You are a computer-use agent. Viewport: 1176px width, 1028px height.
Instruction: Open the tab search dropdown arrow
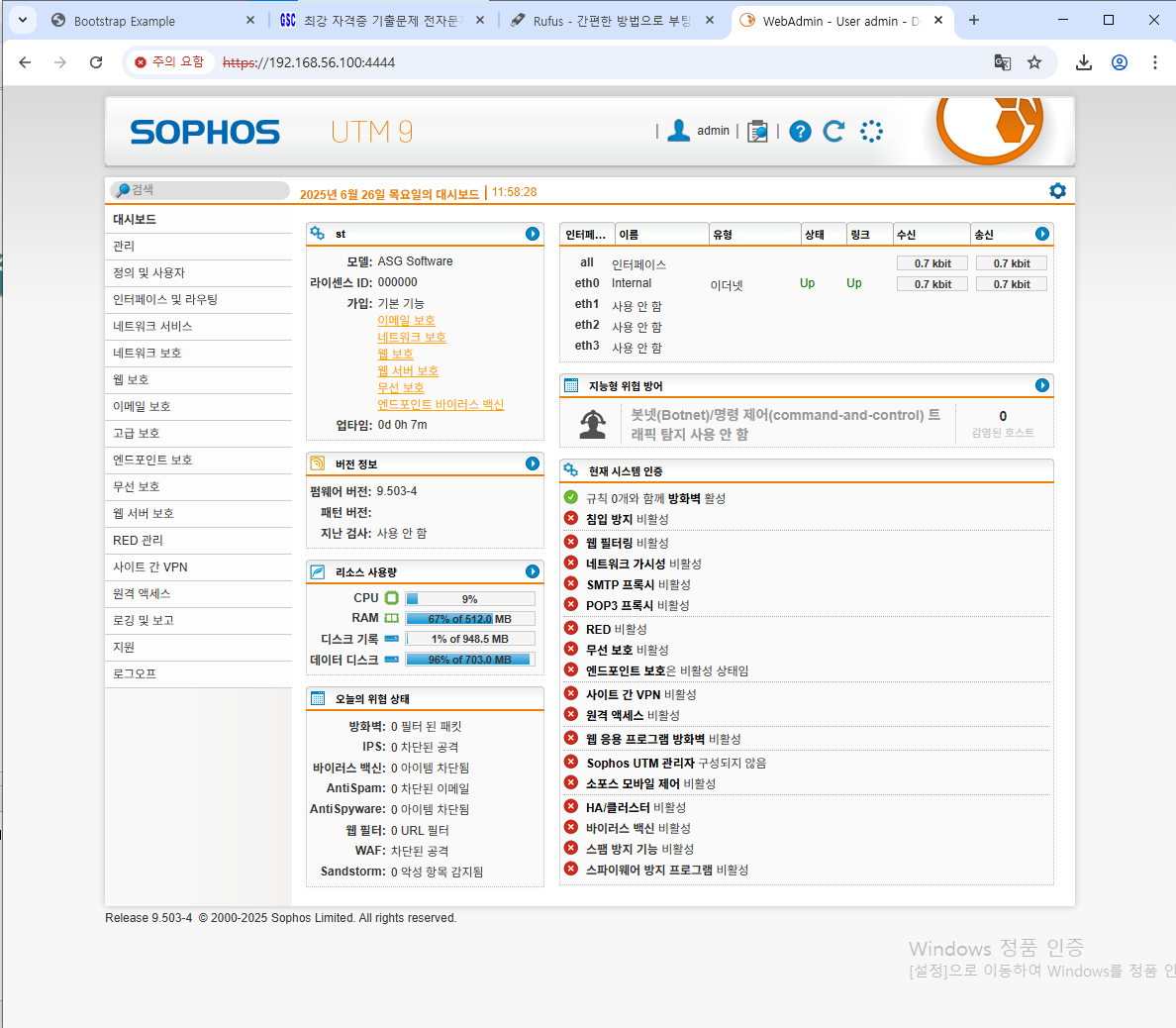[x=23, y=20]
